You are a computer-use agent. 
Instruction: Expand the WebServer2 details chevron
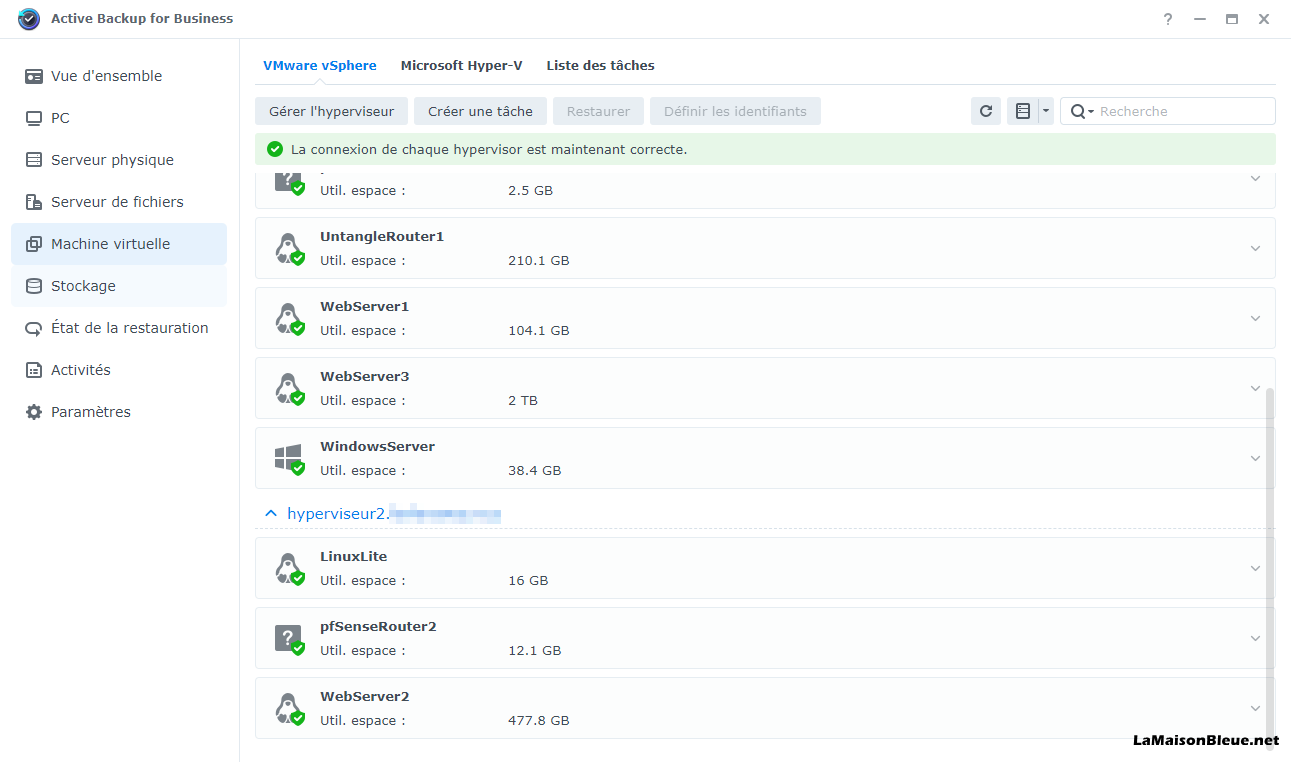[x=1255, y=708]
